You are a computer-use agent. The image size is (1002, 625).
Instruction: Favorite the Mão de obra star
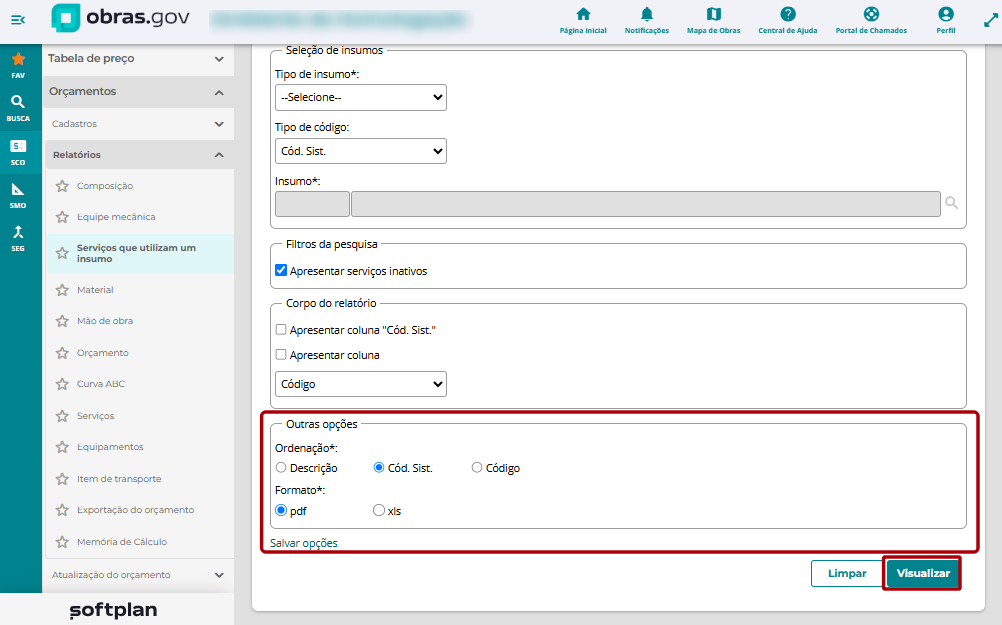(x=62, y=321)
